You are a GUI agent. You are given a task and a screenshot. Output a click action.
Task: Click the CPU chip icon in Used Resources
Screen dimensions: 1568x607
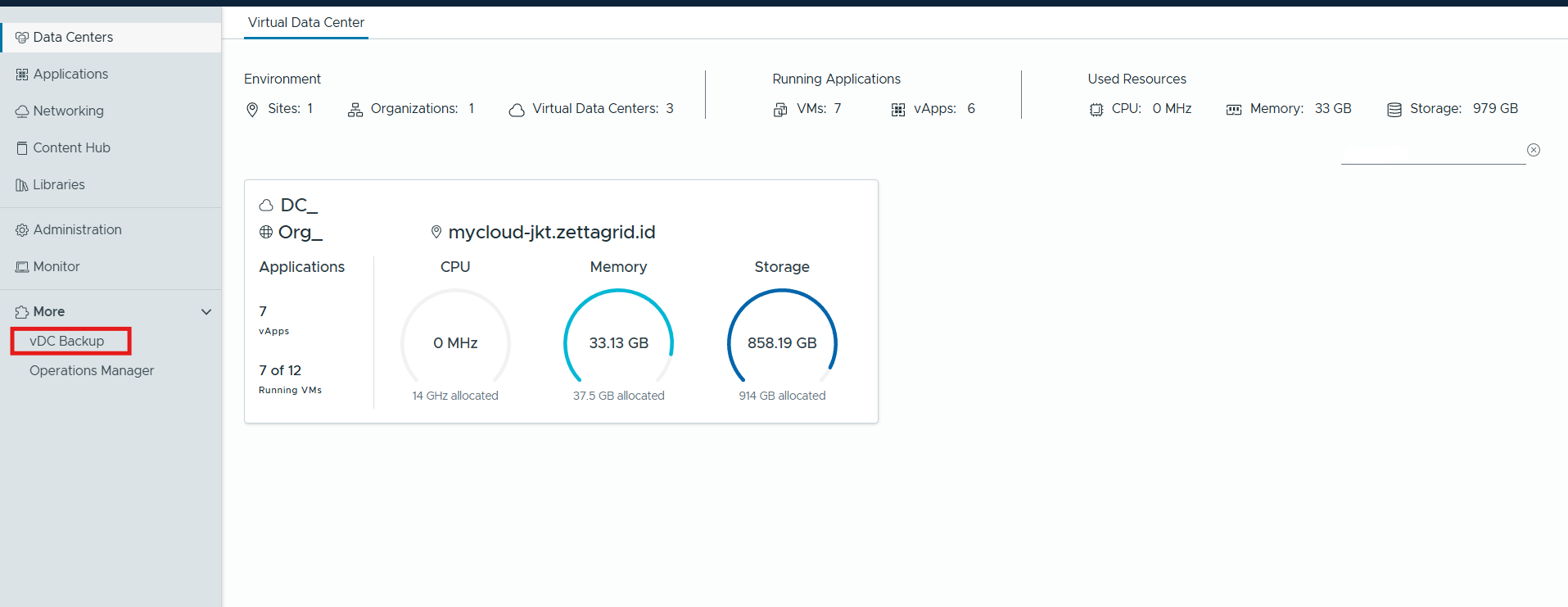click(x=1096, y=110)
